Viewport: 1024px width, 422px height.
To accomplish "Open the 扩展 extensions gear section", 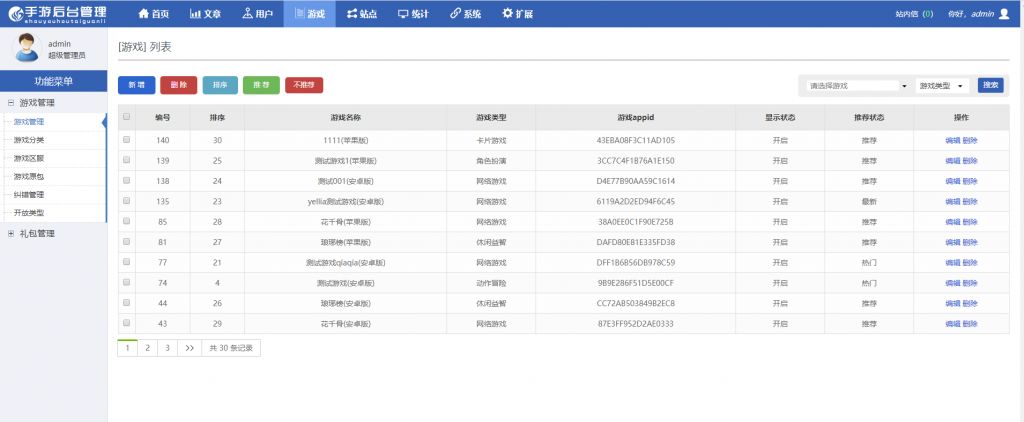I will (x=517, y=14).
